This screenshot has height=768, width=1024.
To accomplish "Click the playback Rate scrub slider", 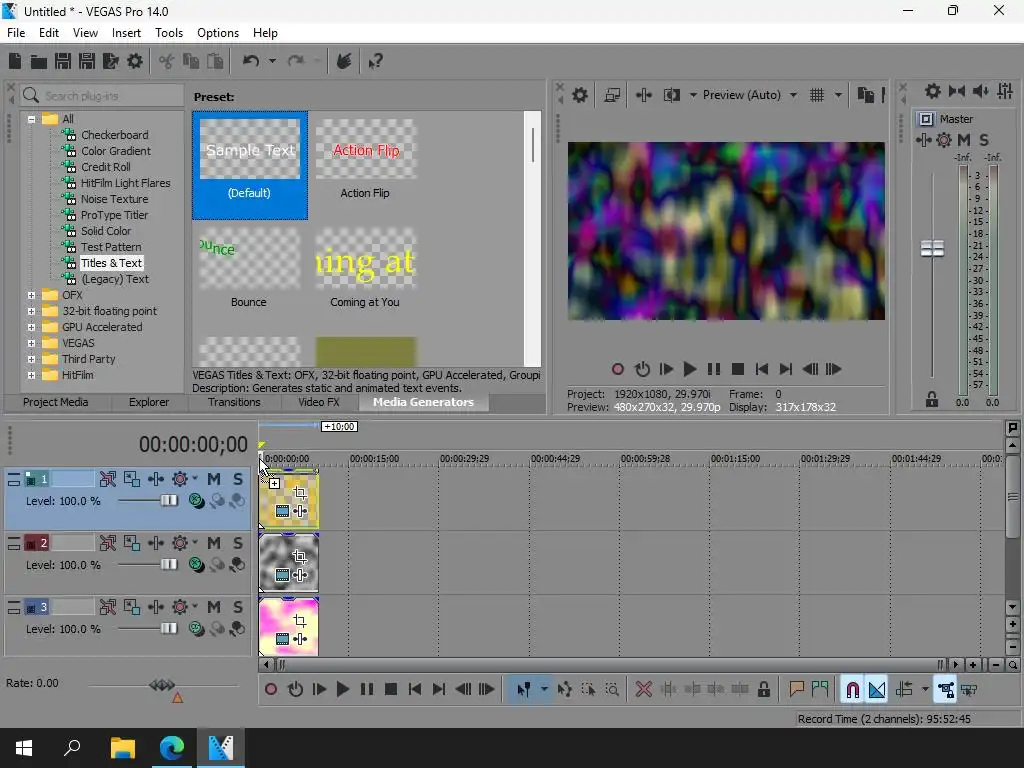I will point(162,685).
